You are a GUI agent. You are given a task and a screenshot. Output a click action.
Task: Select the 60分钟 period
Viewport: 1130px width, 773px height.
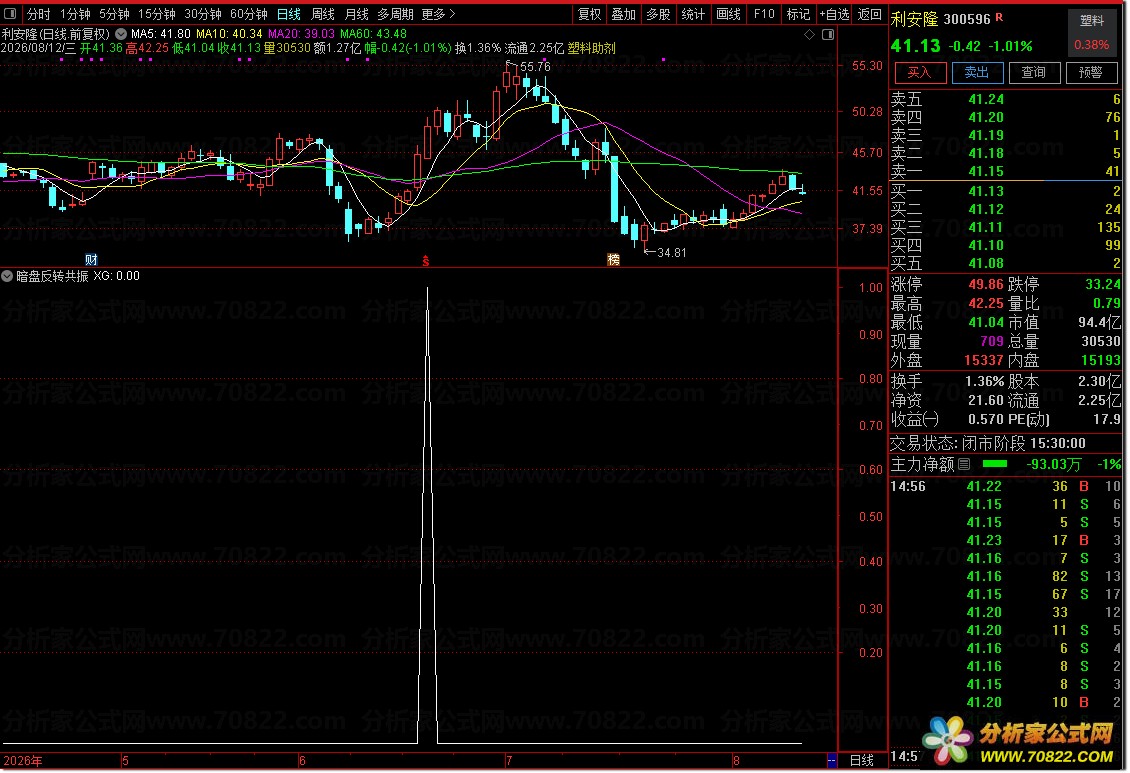(249, 14)
